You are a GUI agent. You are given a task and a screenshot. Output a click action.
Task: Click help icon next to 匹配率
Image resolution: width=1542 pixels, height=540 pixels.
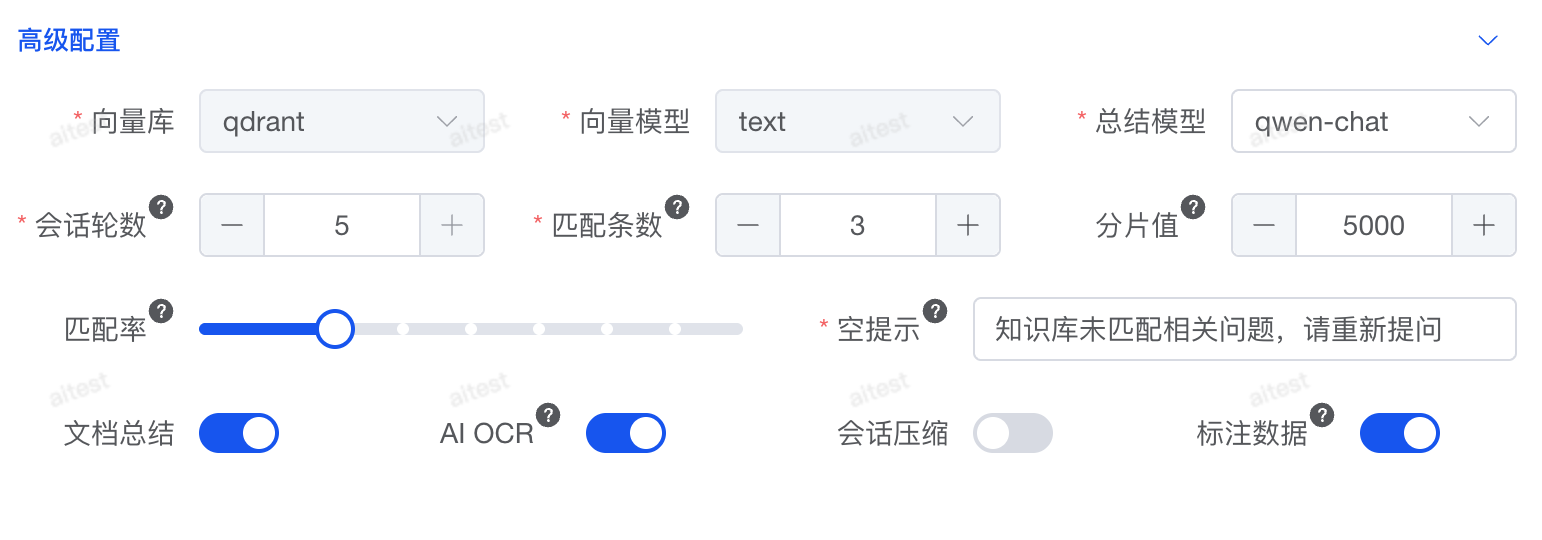[161, 311]
